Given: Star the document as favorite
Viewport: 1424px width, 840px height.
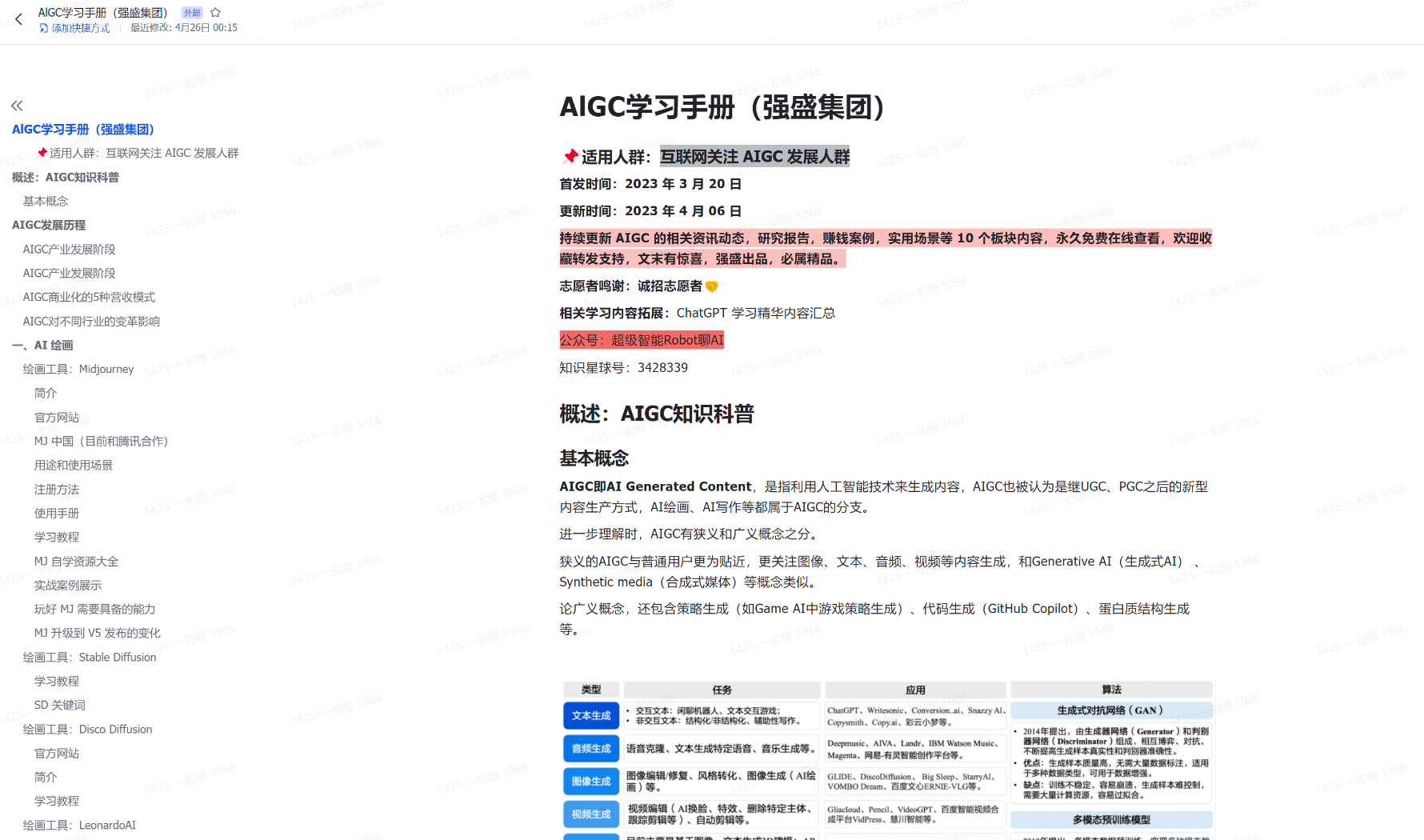Looking at the screenshot, I should point(215,13).
